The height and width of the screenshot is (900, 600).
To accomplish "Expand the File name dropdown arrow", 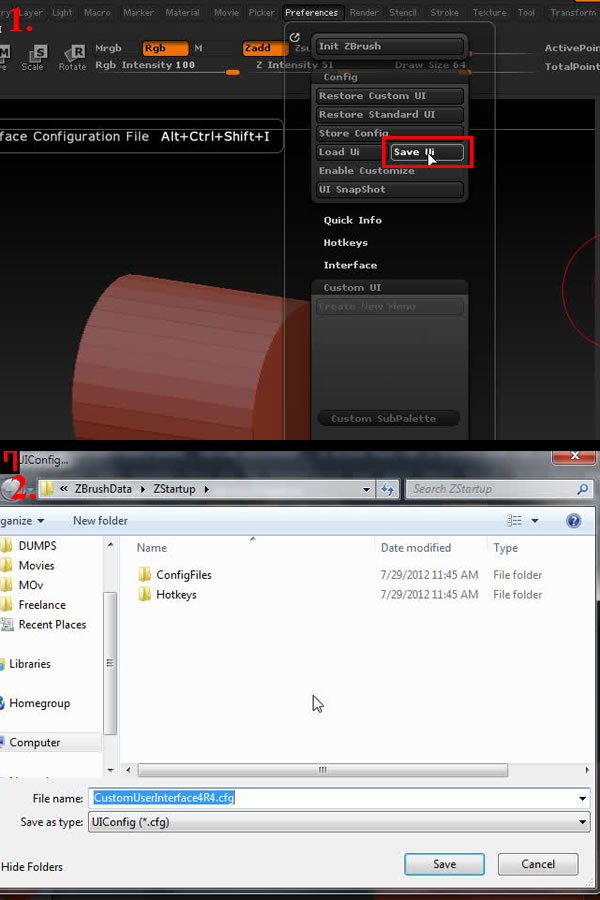I will [582, 798].
